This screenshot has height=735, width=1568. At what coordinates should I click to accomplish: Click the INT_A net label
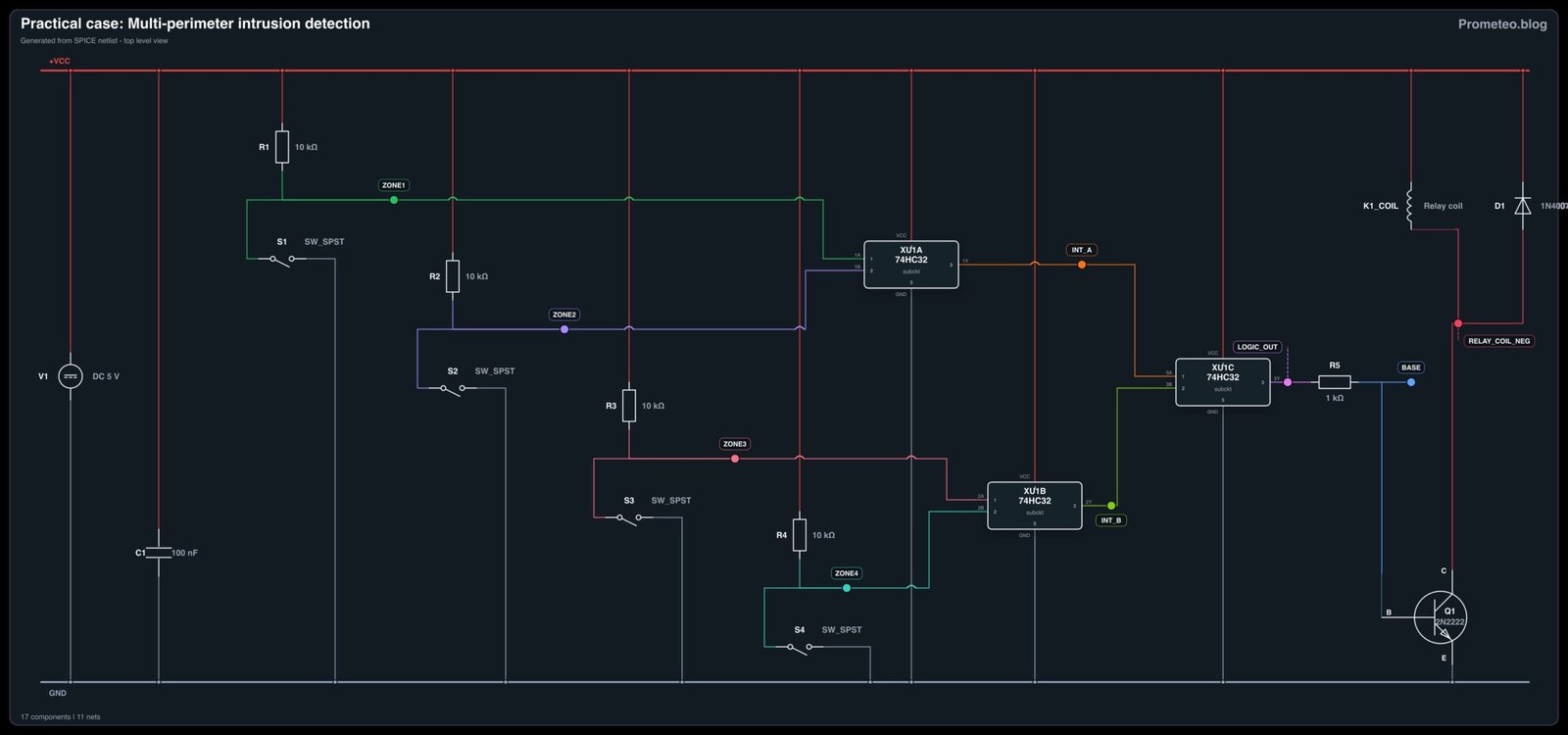1082,250
